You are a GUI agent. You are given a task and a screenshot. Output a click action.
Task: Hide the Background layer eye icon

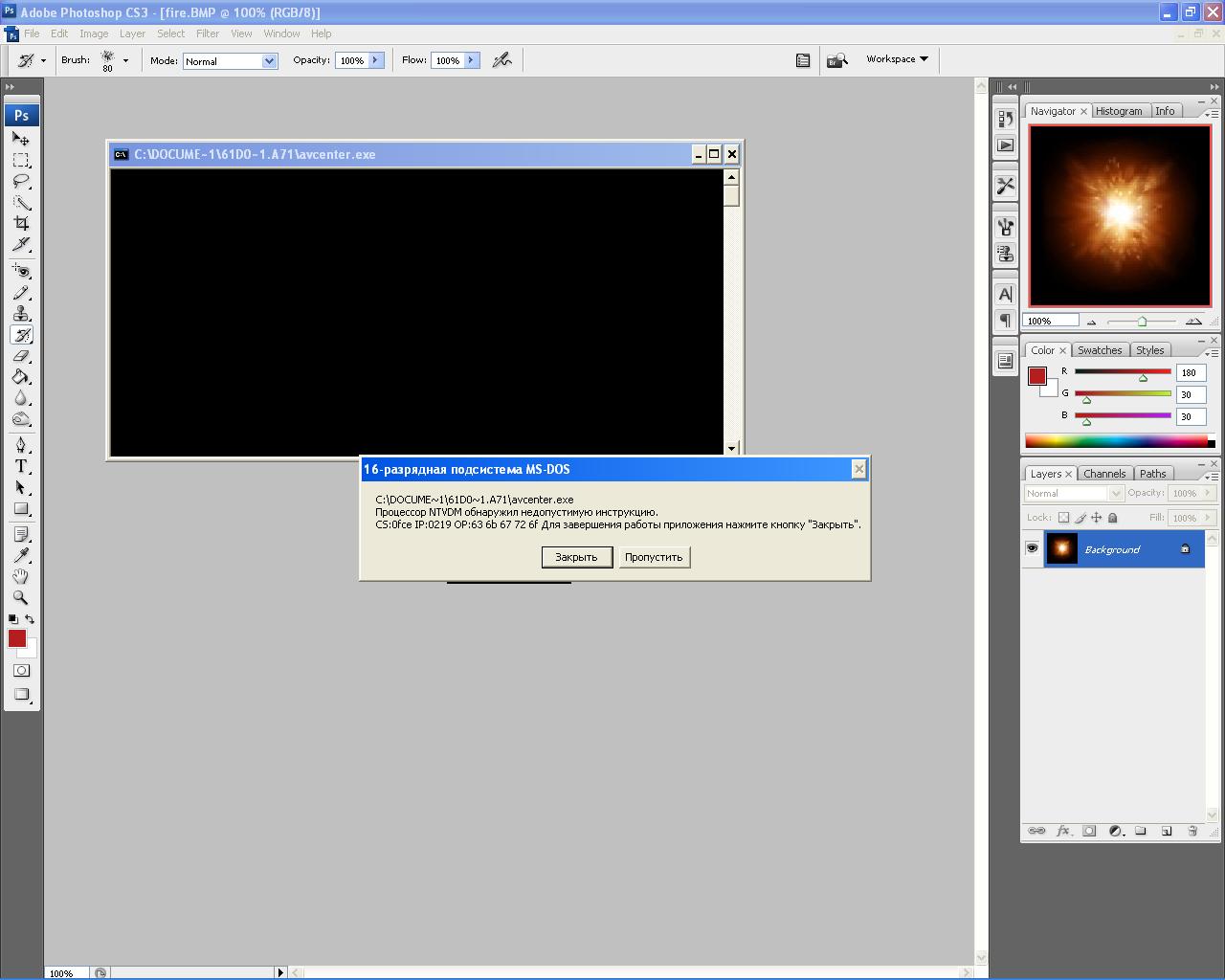1032,548
